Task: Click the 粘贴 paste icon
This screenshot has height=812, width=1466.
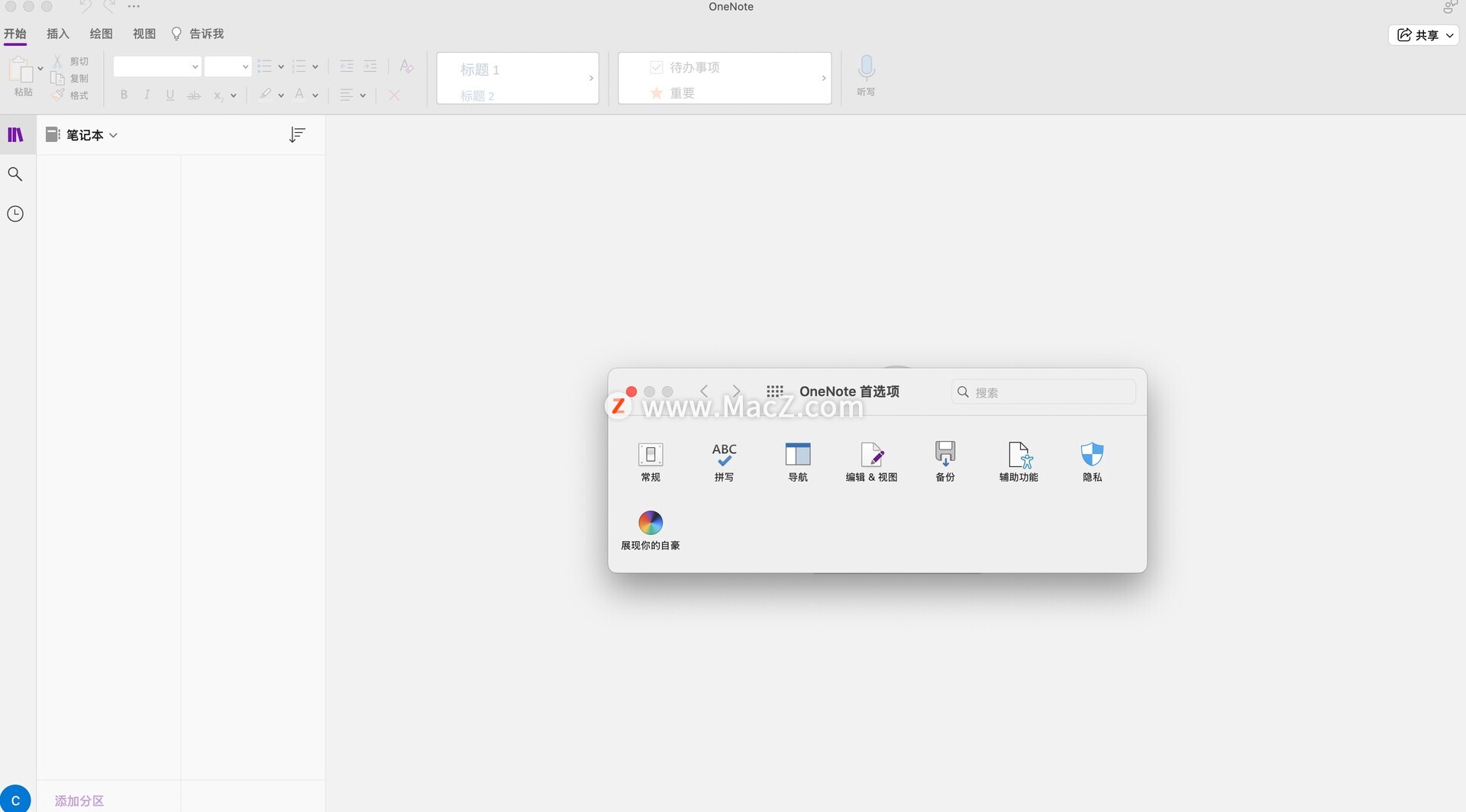Action: point(21,70)
